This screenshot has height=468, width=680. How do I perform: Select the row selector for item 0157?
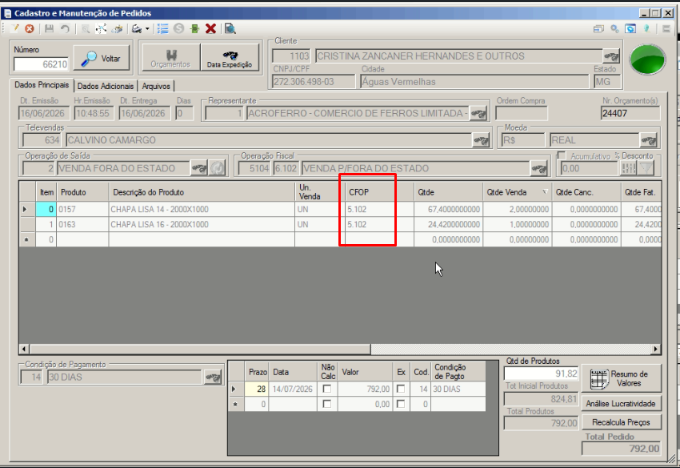(x=27, y=209)
